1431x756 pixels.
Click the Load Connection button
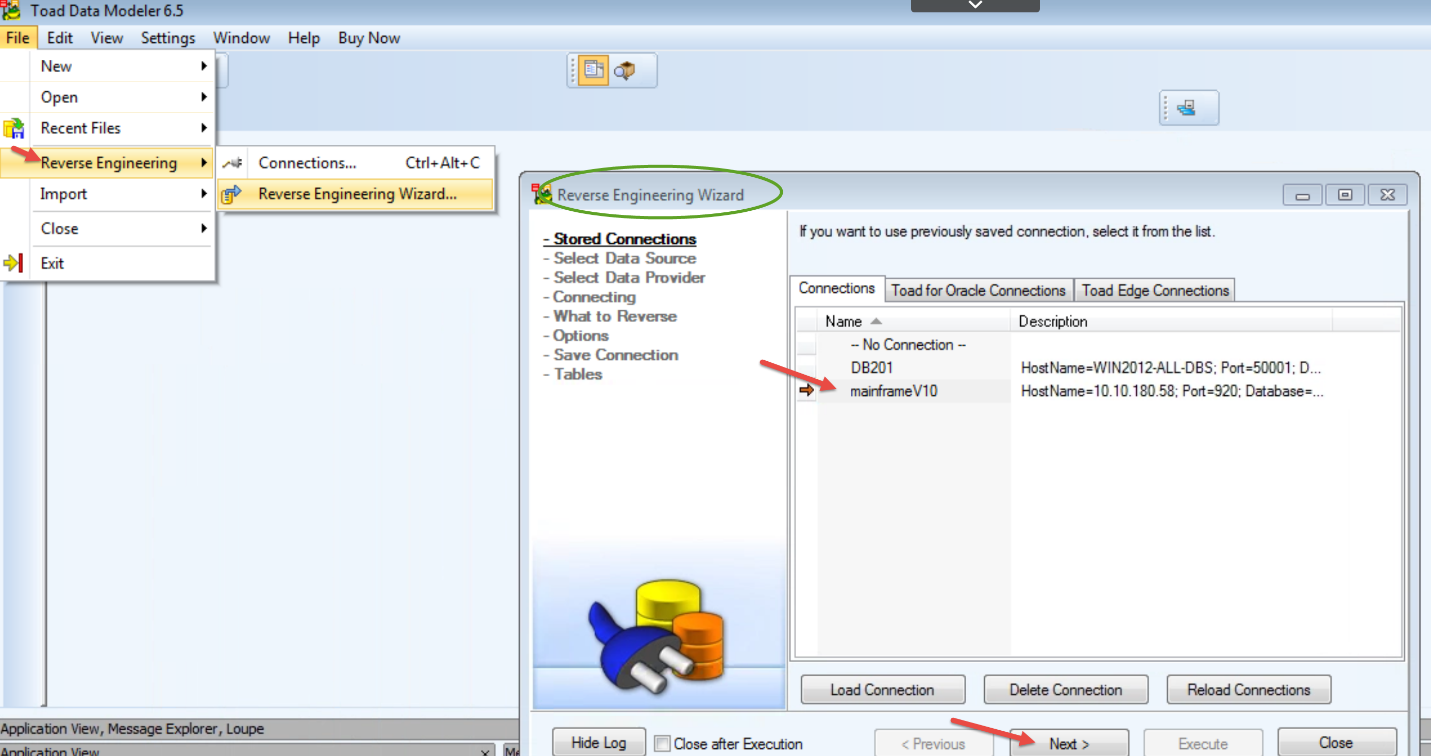[x=883, y=690]
